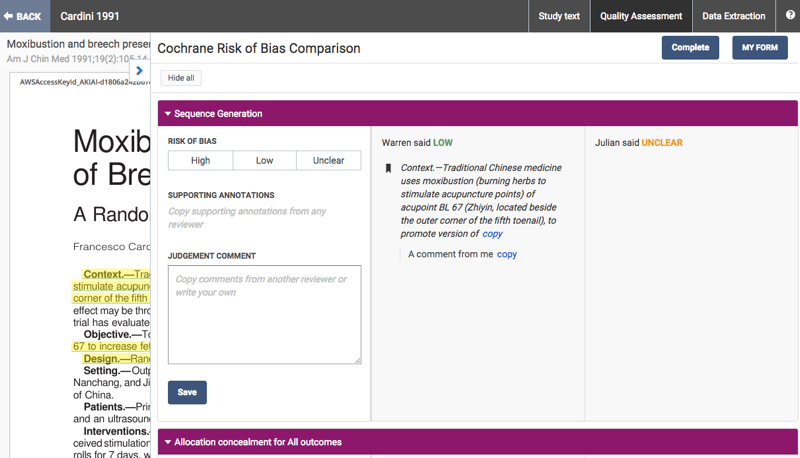Open the Data Extraction tab
The width and height of the screenshot is (800, 458).
734,16
